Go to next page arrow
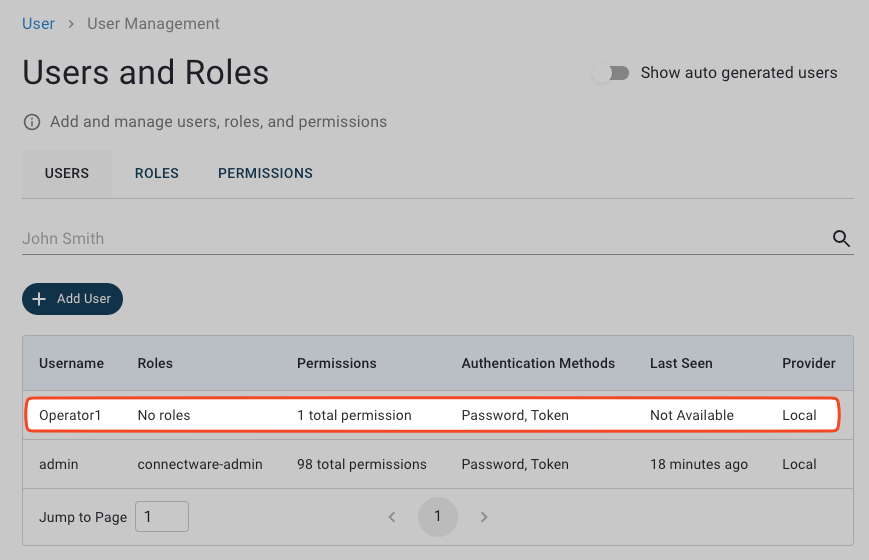869x560 pixels. click(484, 517)
